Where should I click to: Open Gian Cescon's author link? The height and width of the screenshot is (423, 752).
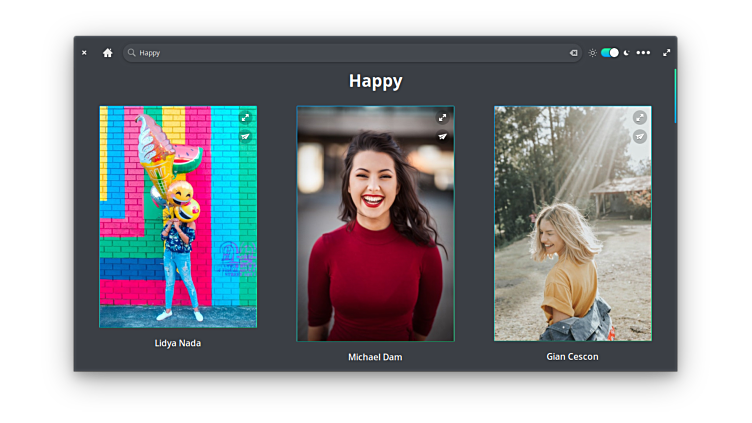click(572, 356)
